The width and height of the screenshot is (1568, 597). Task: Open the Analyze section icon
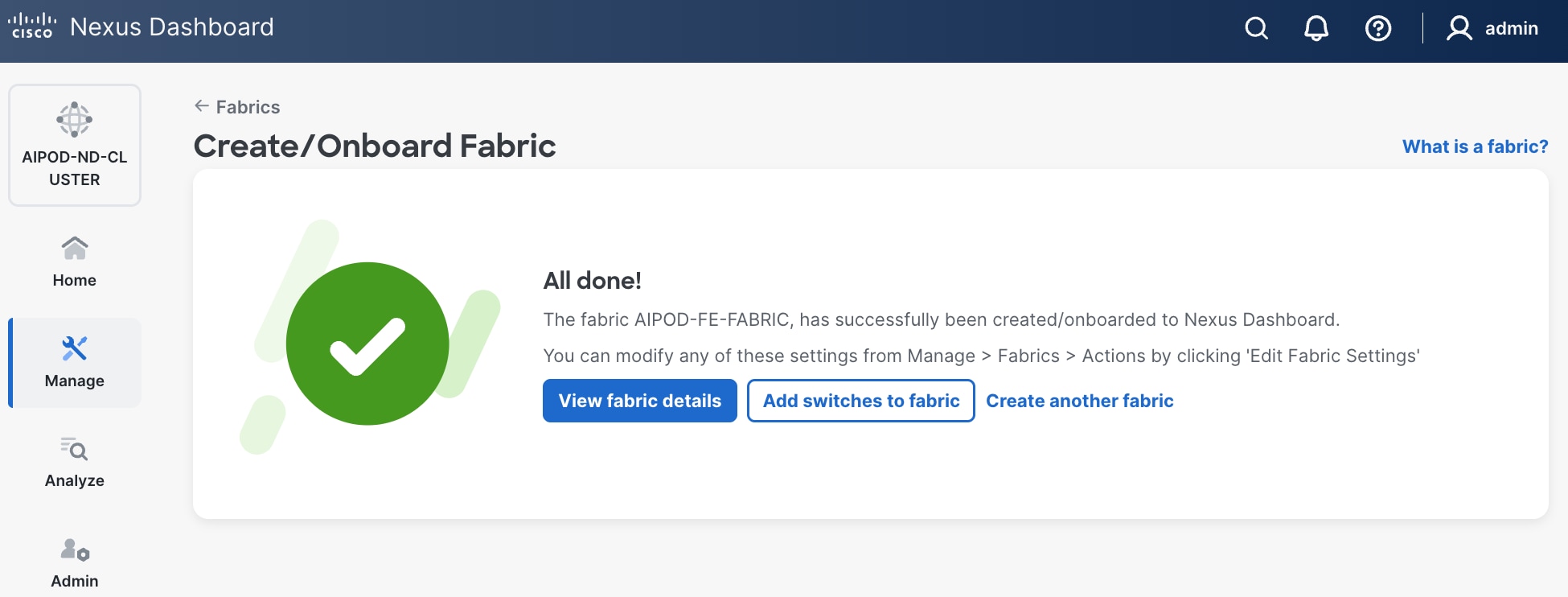pyautogui.click(x=75, y=449)
